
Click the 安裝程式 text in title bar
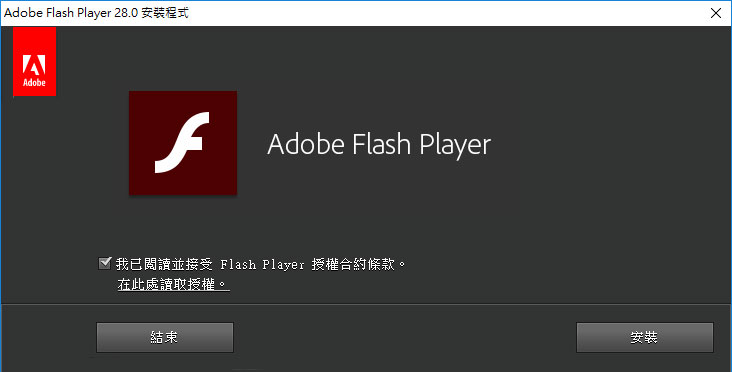[165, 13]
